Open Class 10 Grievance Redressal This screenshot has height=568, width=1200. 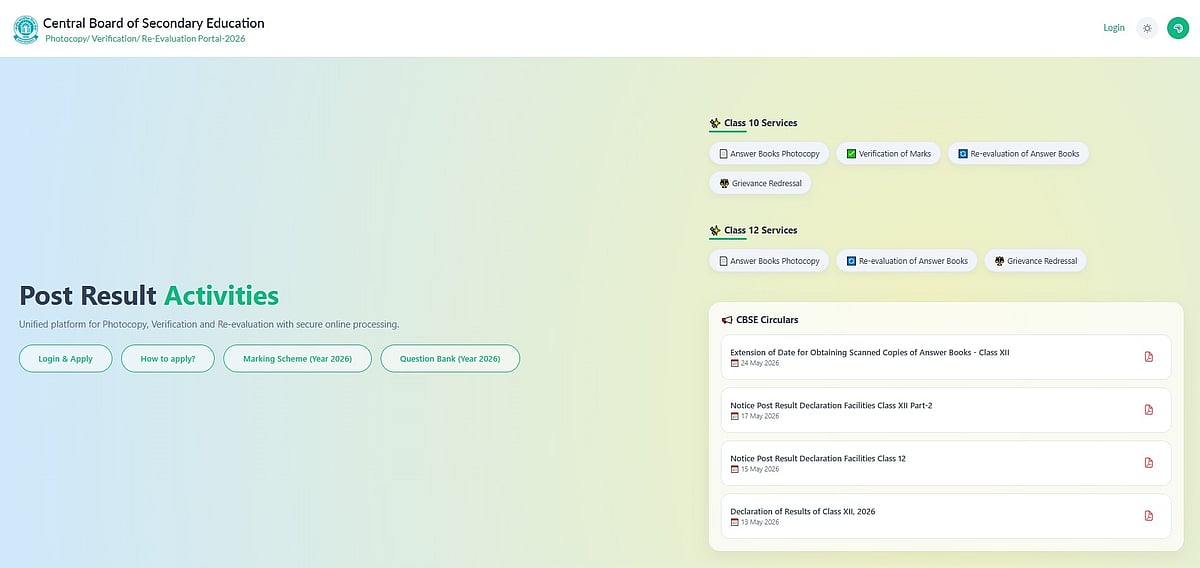pos(760,184)
